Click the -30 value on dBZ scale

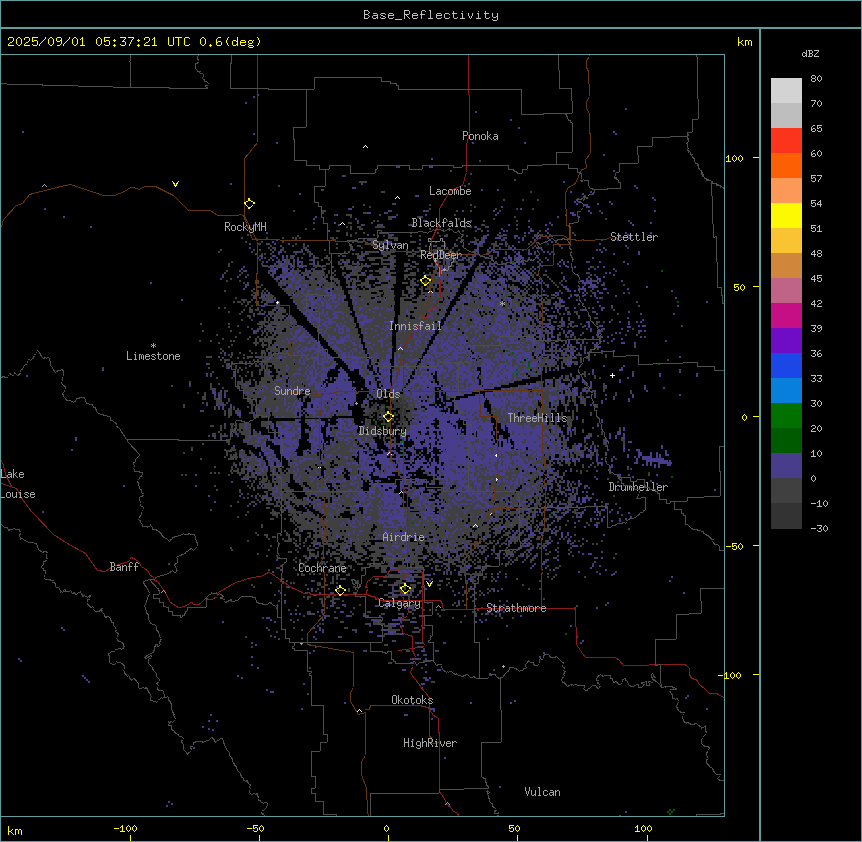[x=819, y=529]
